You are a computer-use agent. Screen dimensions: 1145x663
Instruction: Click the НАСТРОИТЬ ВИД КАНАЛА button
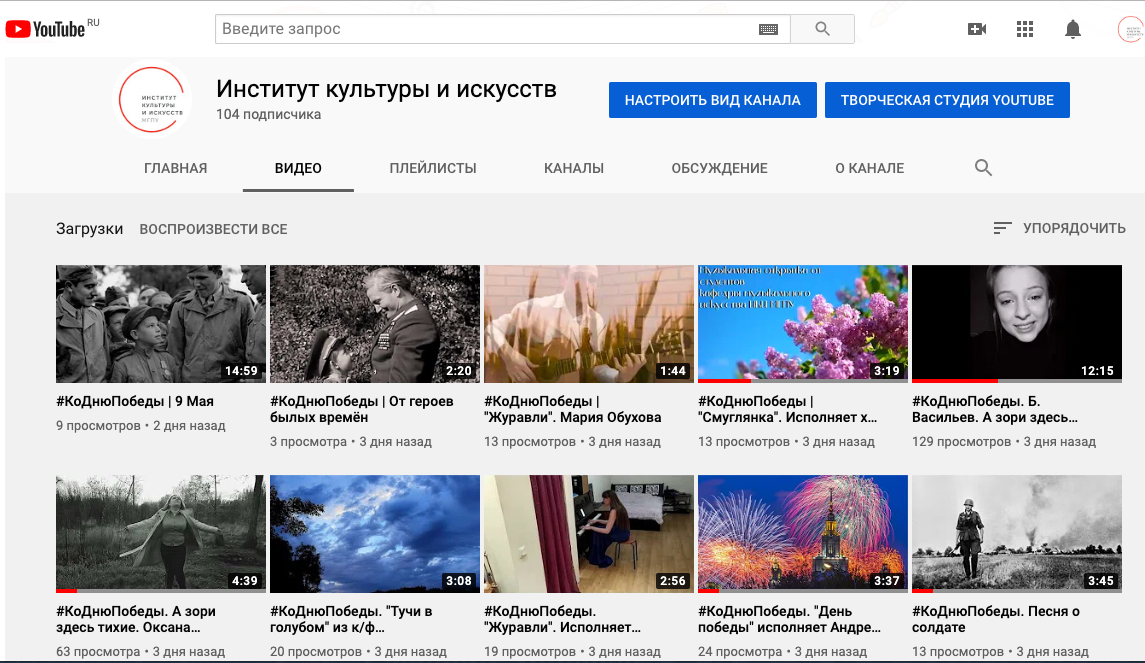(712, 100)
